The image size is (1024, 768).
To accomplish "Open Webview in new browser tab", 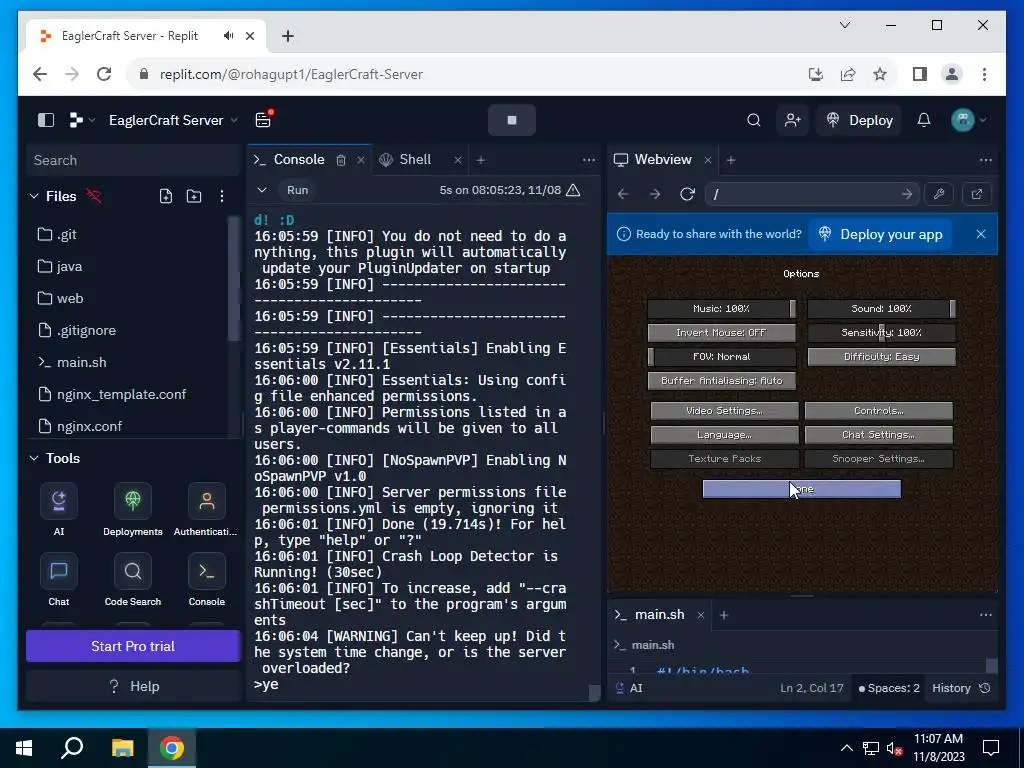I will (x=977, y=195).
